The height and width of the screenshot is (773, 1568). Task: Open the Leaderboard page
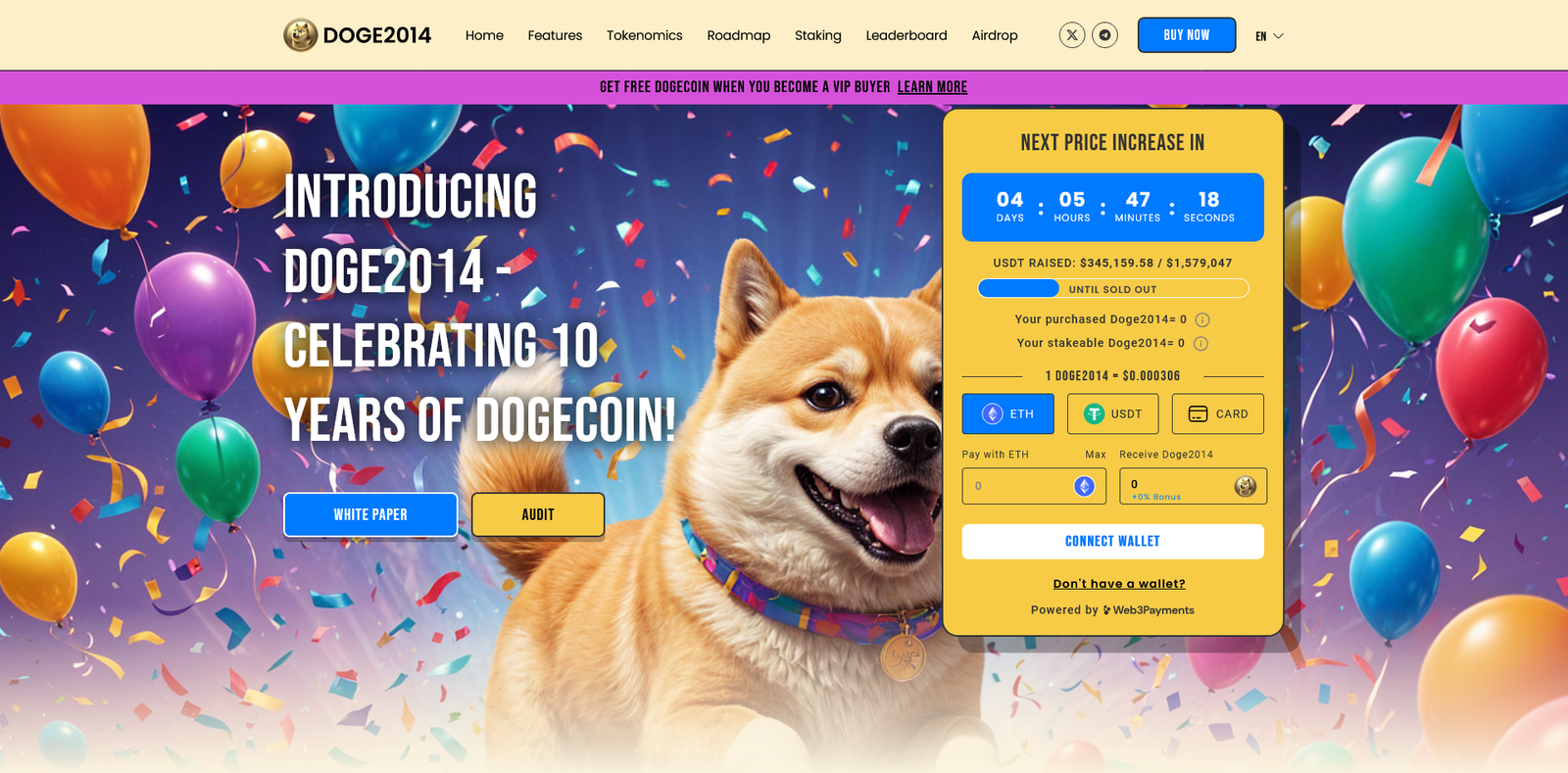pyautogui.click(x=906, y=35)
